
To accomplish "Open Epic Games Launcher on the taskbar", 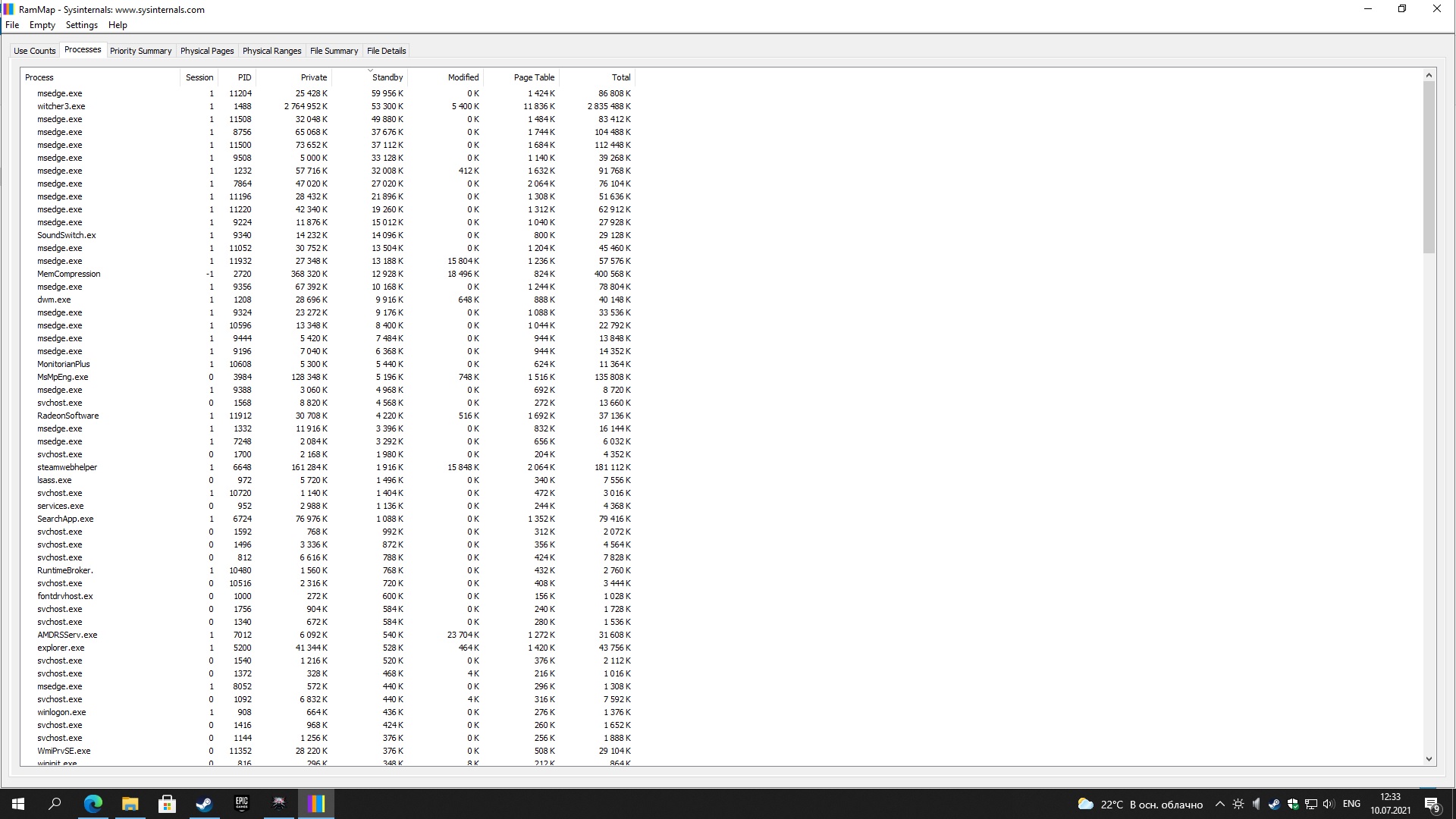I will (241, 804).
